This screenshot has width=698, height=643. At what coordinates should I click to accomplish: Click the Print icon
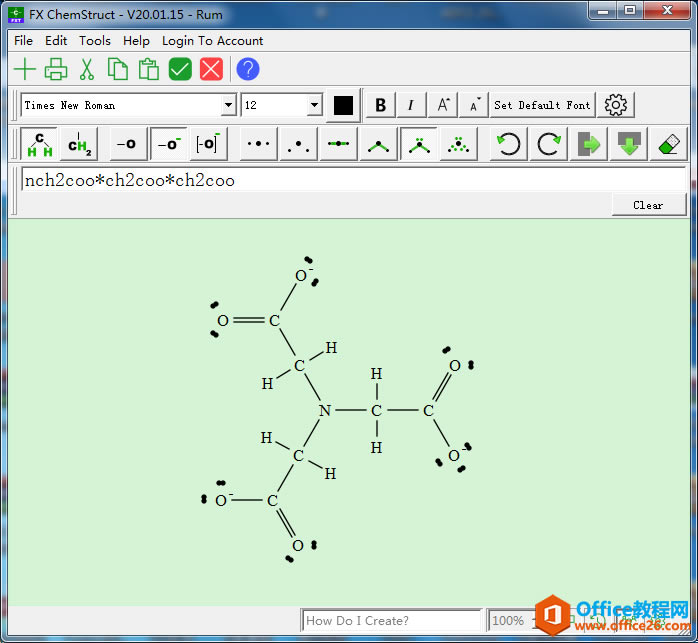pyautogui.click(x=56, y=69)
